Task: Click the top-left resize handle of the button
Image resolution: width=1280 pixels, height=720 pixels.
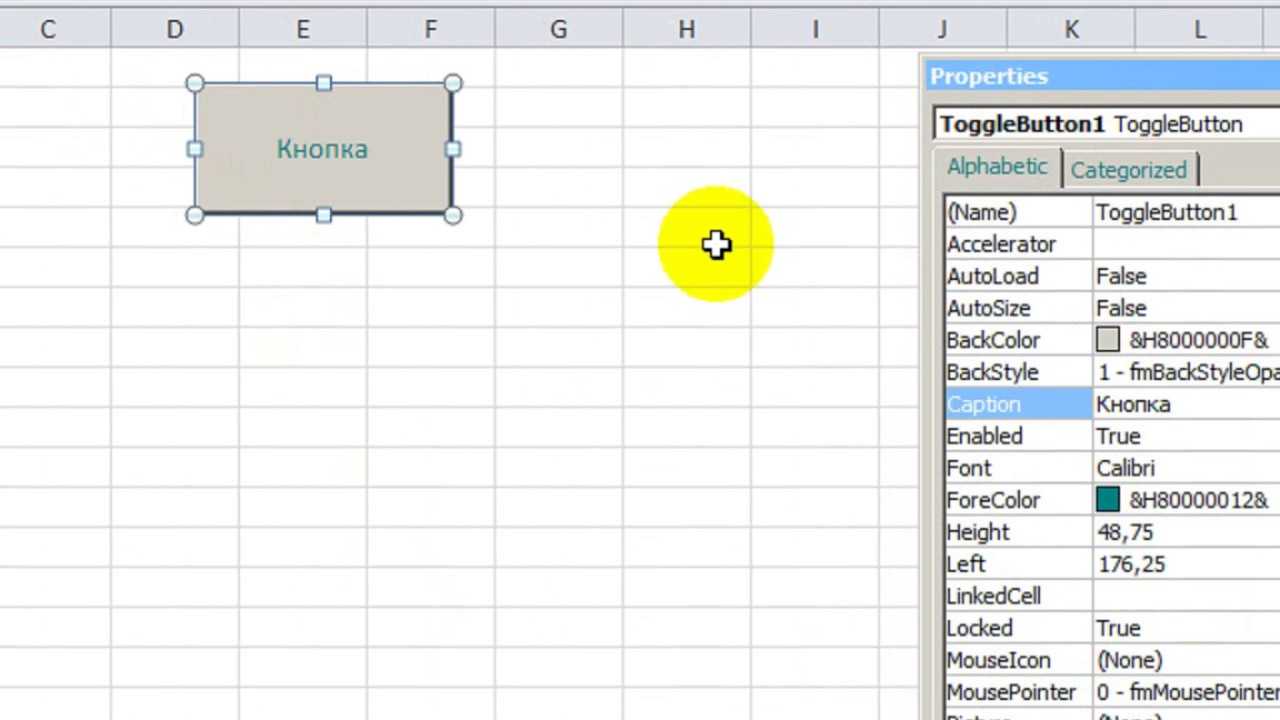Action: click(x=195, y=84)
